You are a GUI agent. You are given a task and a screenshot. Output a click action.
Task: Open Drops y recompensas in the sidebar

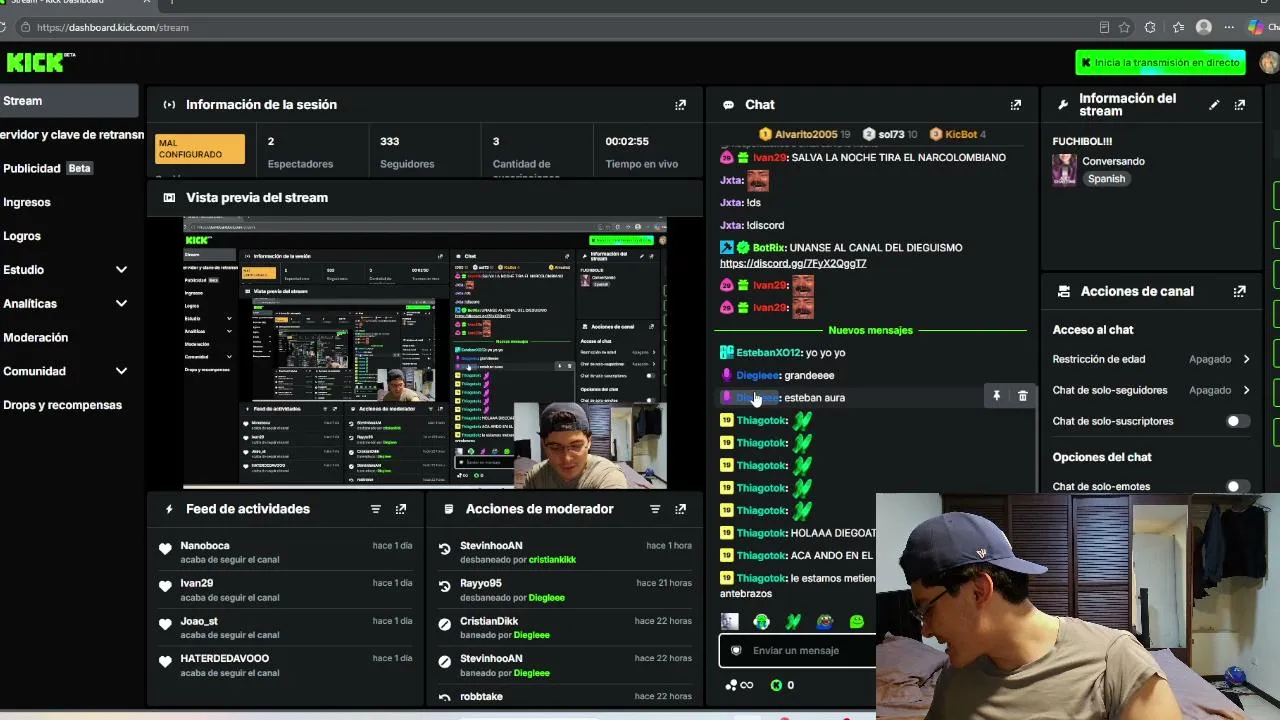point(62,405)
